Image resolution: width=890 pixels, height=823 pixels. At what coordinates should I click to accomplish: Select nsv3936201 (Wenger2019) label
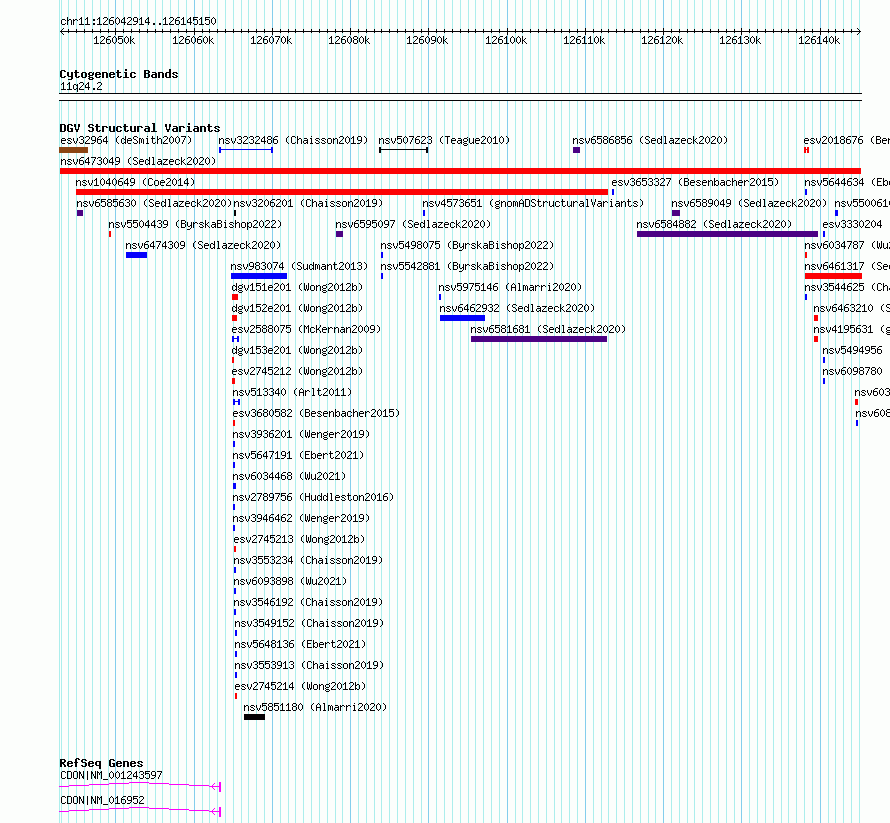(x=301, y=434)
